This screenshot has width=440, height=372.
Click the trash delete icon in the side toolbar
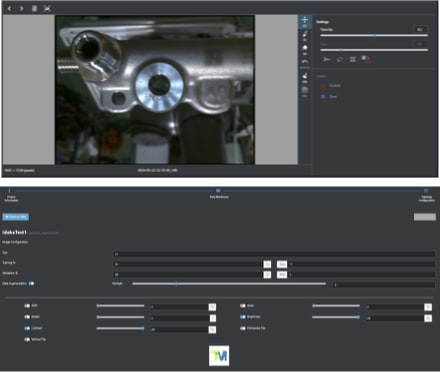pyautogui.click(x=305, y=91)
